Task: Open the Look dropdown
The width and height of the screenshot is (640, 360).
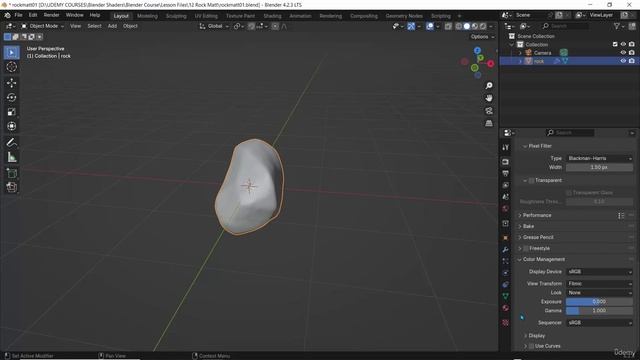Action: (599, 293)
